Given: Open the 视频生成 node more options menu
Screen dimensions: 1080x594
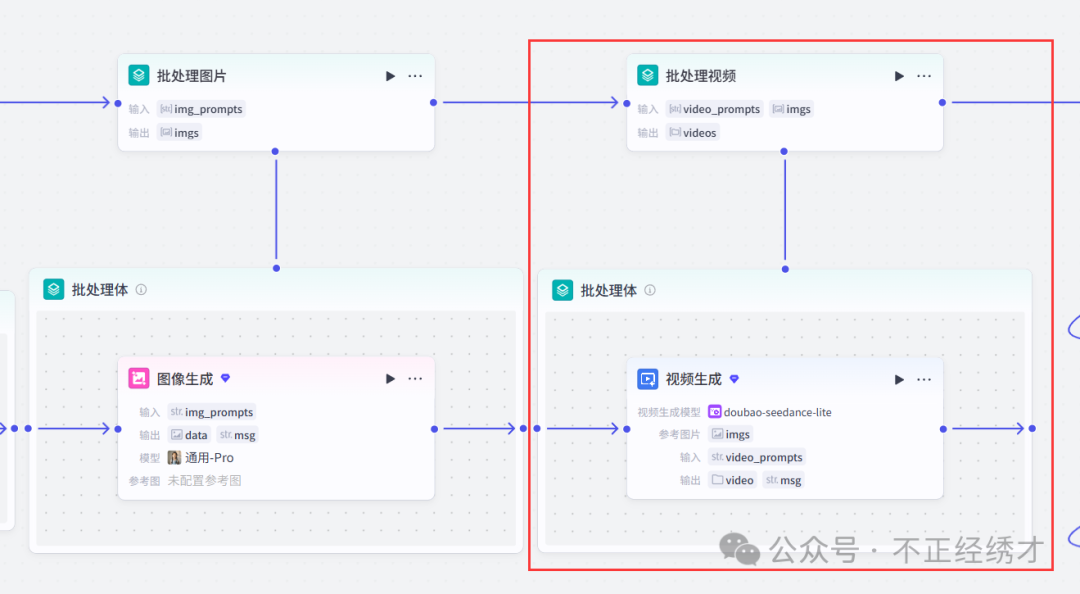Looking at the screenshot, I should pyautogui.click(x=924, y=379).
